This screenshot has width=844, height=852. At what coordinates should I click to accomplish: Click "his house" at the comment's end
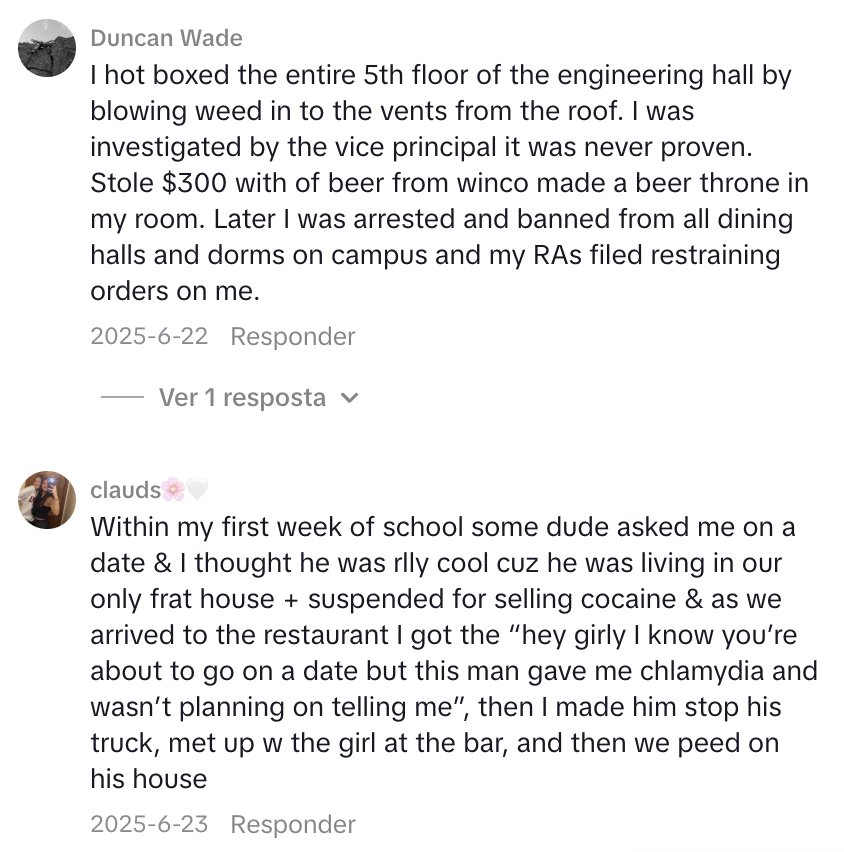click(x=148, y=778)
